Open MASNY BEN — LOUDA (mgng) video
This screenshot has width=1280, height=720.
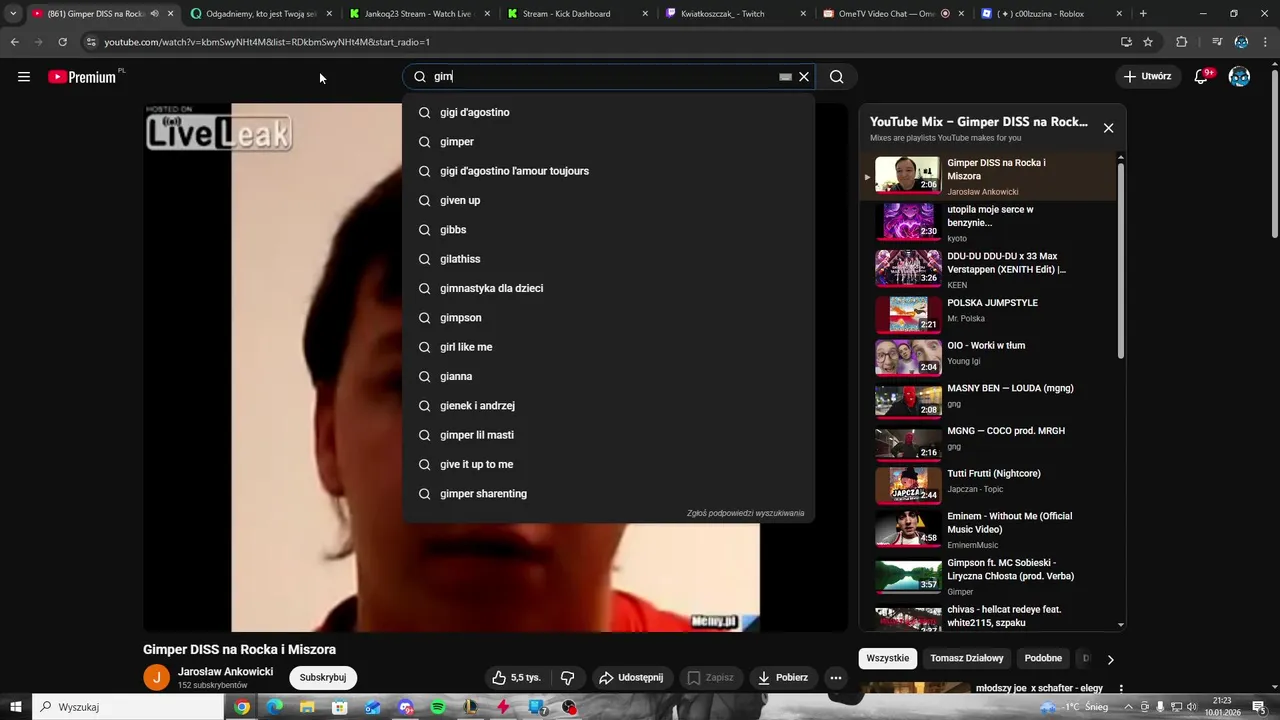pos(990,398)
